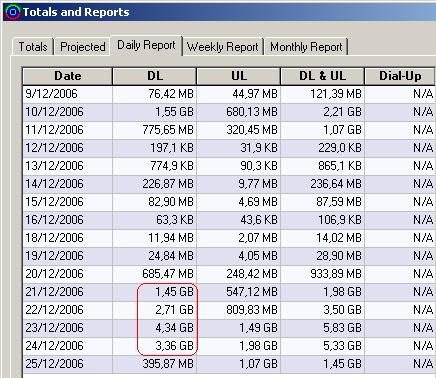Click the Totals and Reports window icon

tap(12, 12)
